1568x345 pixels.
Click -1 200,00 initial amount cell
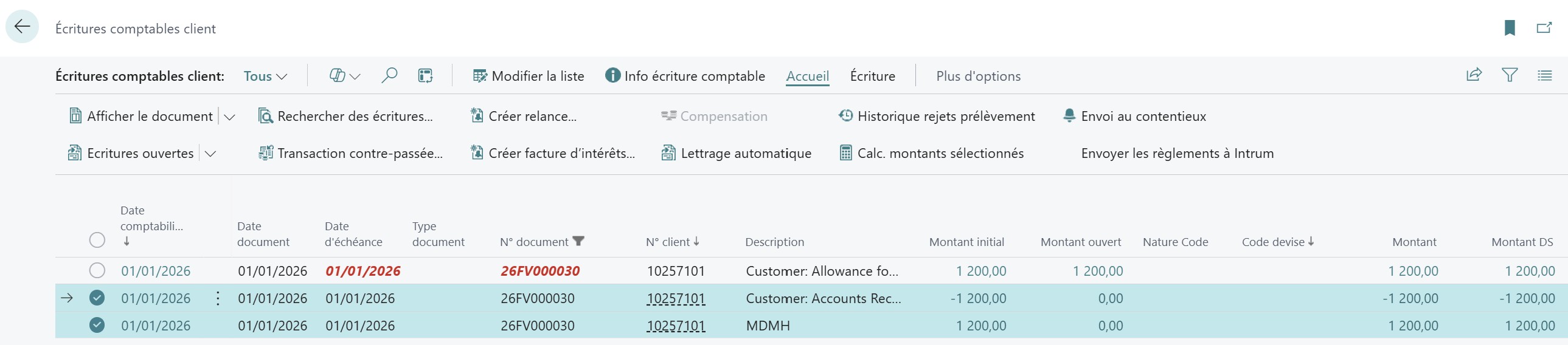tap(978, 298)
